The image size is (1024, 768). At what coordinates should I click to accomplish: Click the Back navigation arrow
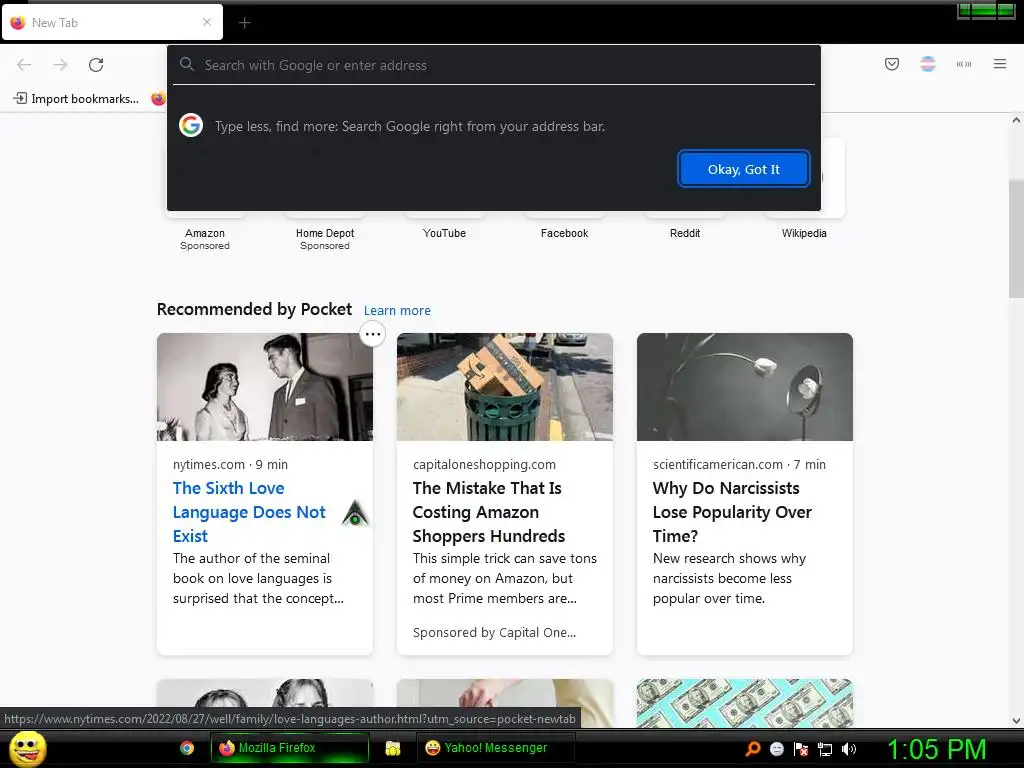(24, 65)
